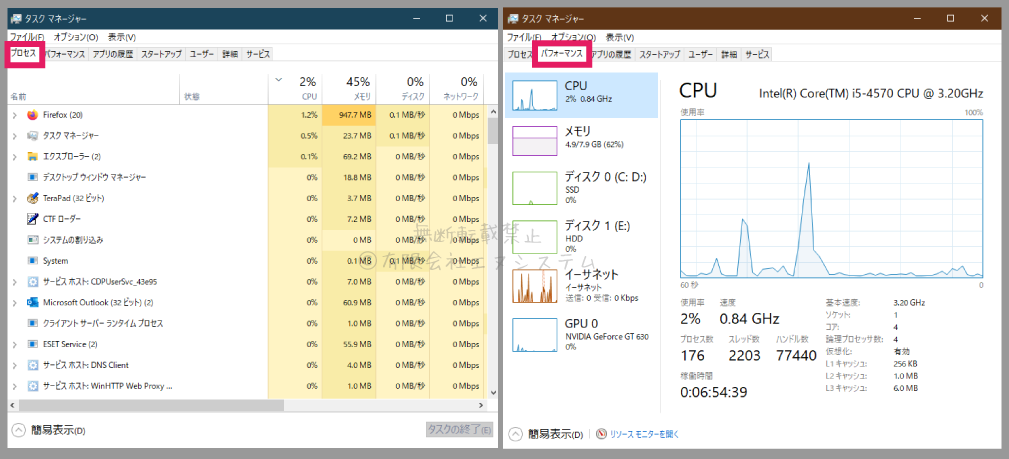Sort processes by メモリ column header
The height and width of the screenshot is (459, 1009).
coord(349,89)
